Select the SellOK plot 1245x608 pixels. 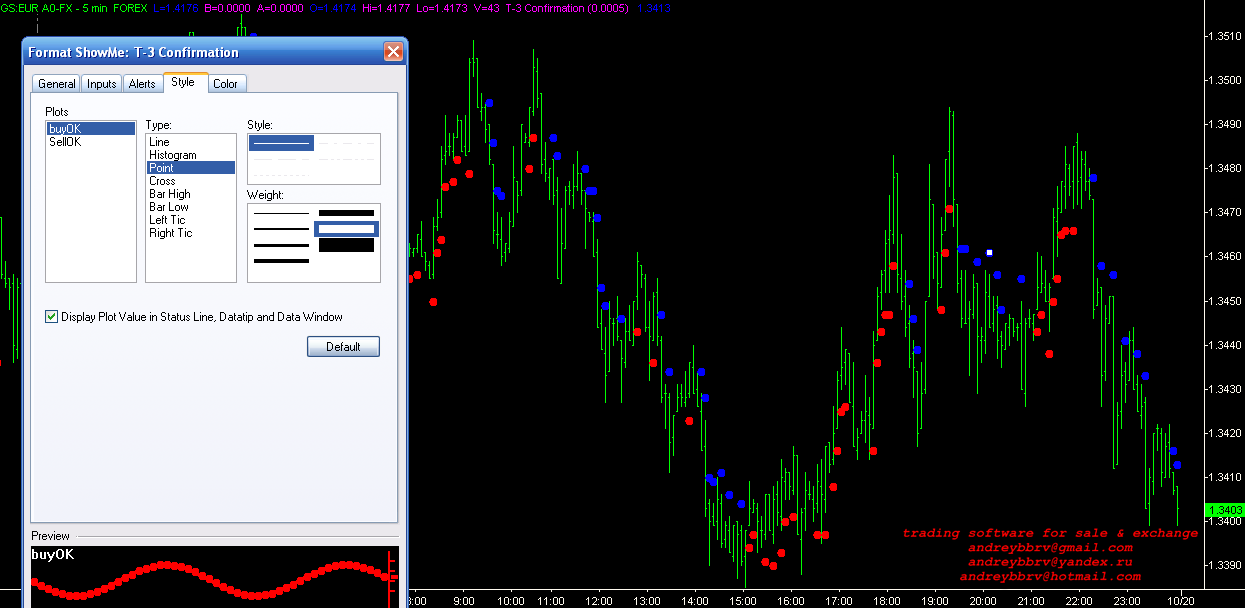(x=65, y=142)
